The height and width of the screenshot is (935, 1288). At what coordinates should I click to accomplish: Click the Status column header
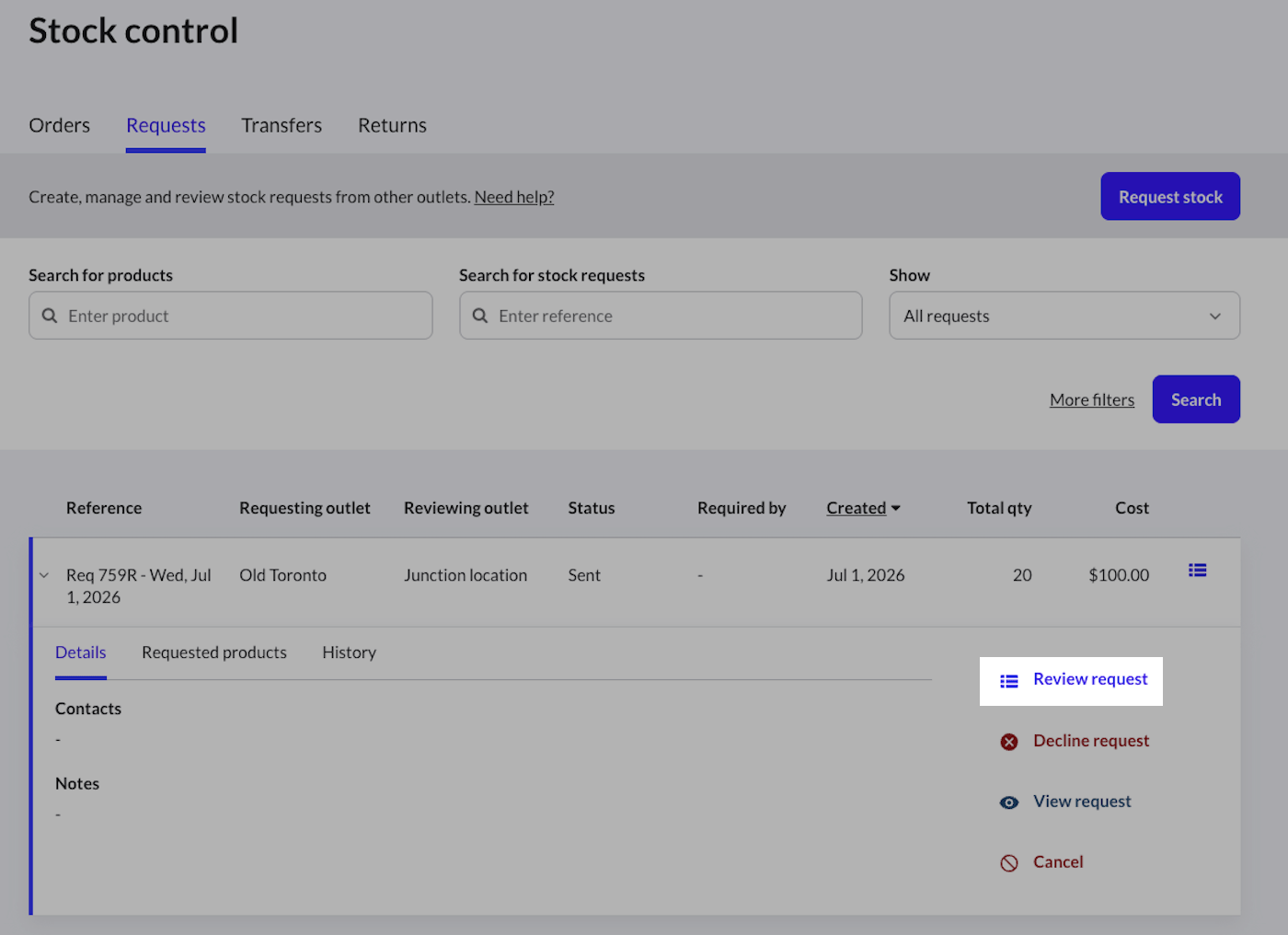click(591, 508)
